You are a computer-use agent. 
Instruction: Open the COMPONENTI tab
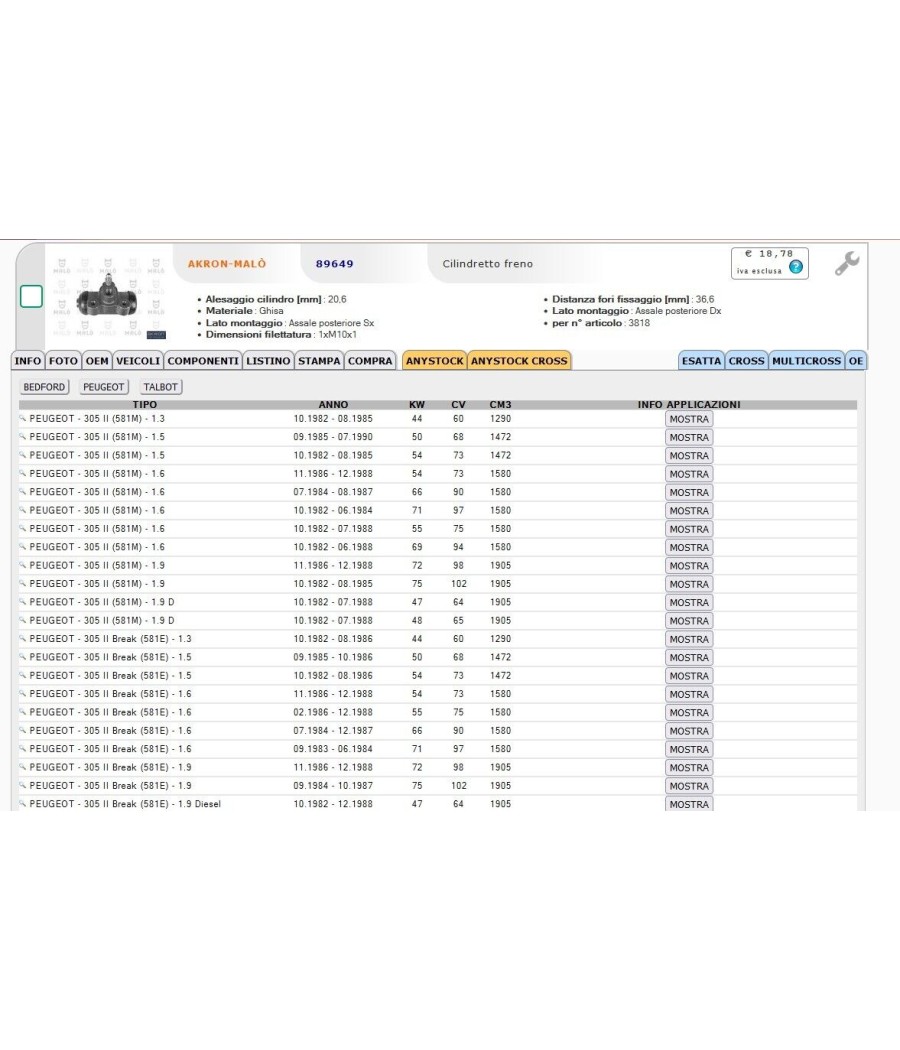[x=203, y=360]
